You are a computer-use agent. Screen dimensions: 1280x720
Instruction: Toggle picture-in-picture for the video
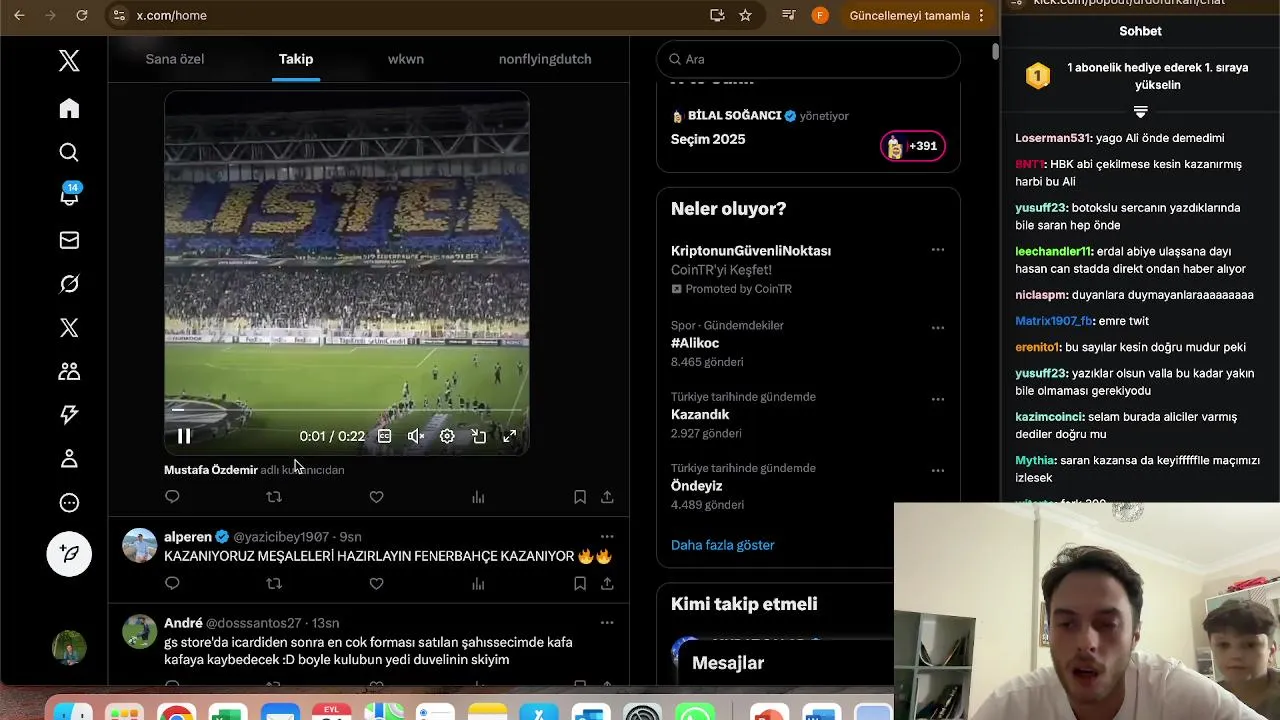(479, 436)
